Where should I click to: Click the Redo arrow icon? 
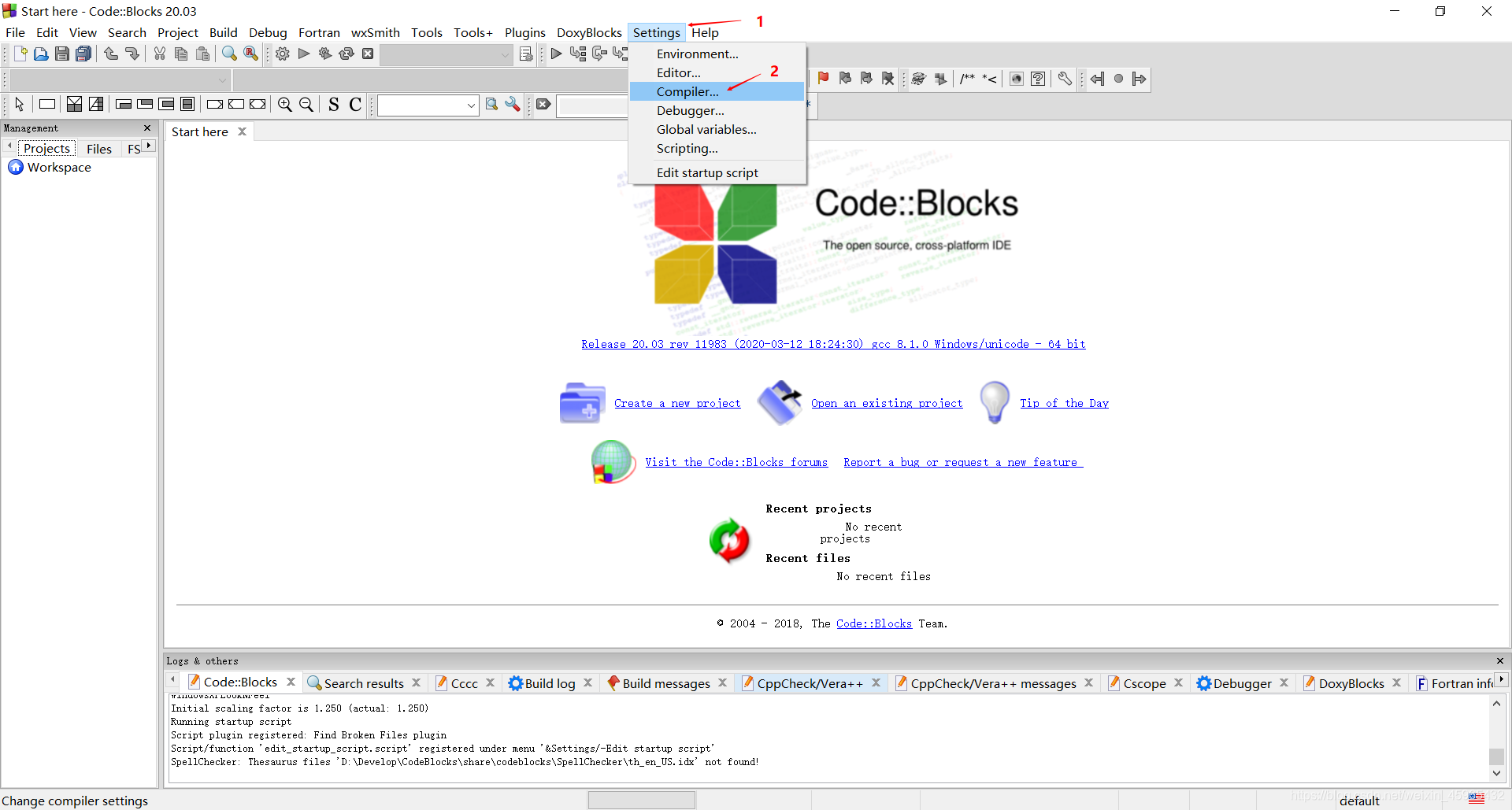[x=132, y=54]
